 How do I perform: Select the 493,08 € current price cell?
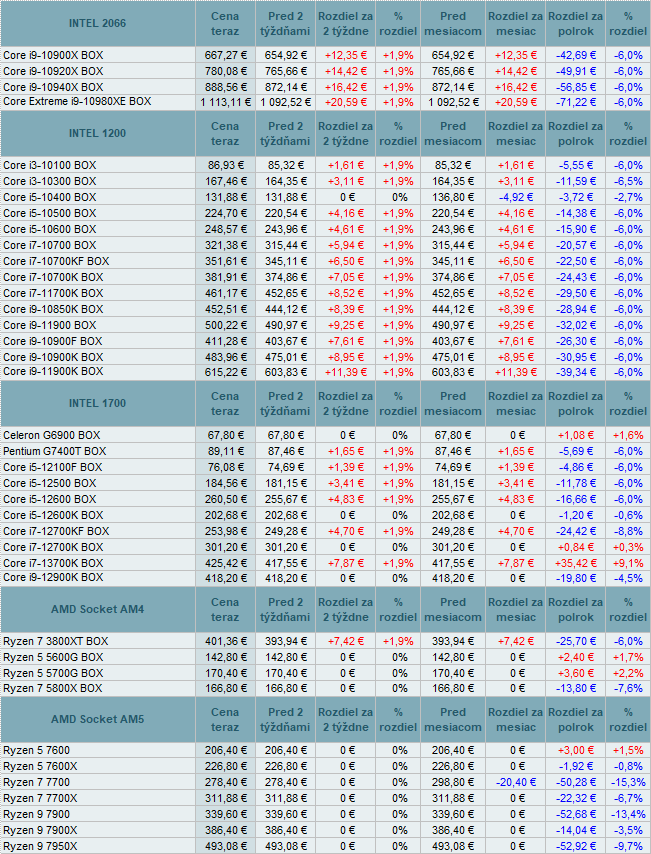(226, 847)
